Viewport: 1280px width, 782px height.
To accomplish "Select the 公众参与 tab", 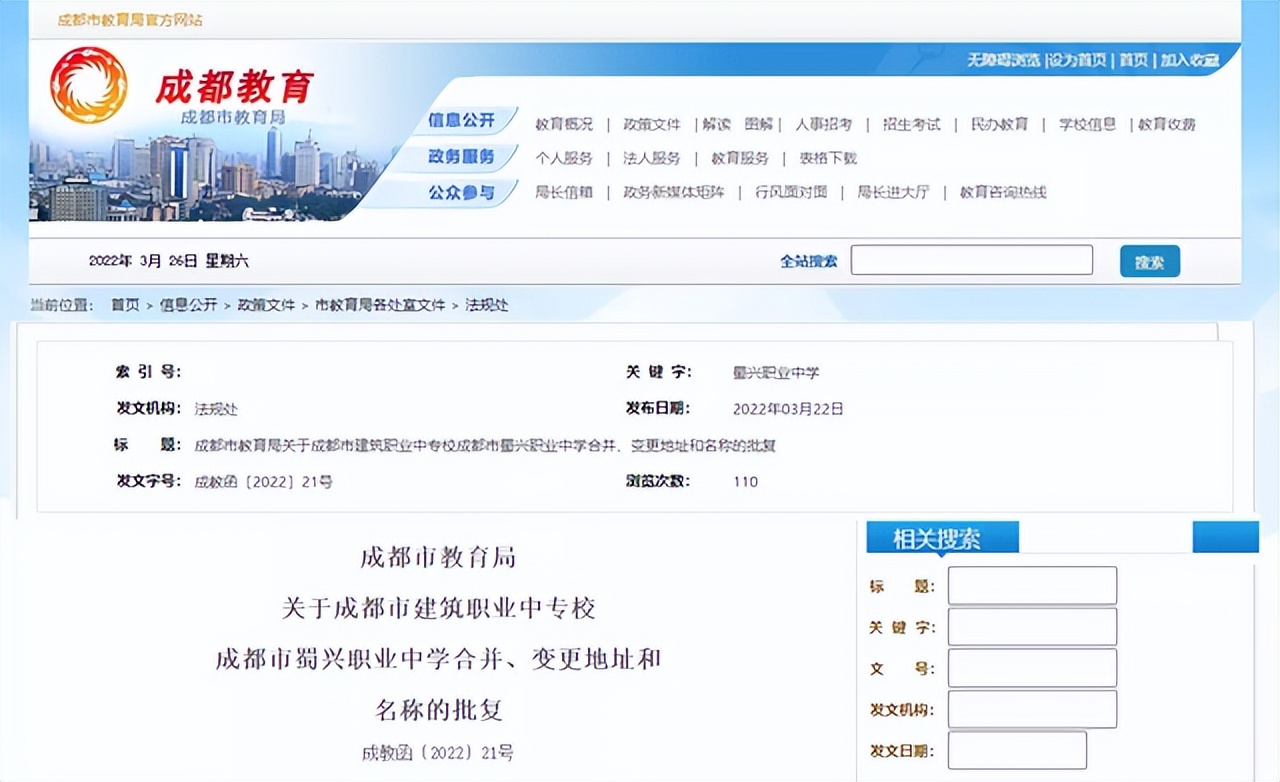I will pyautogui.click(x=462, y=193).
